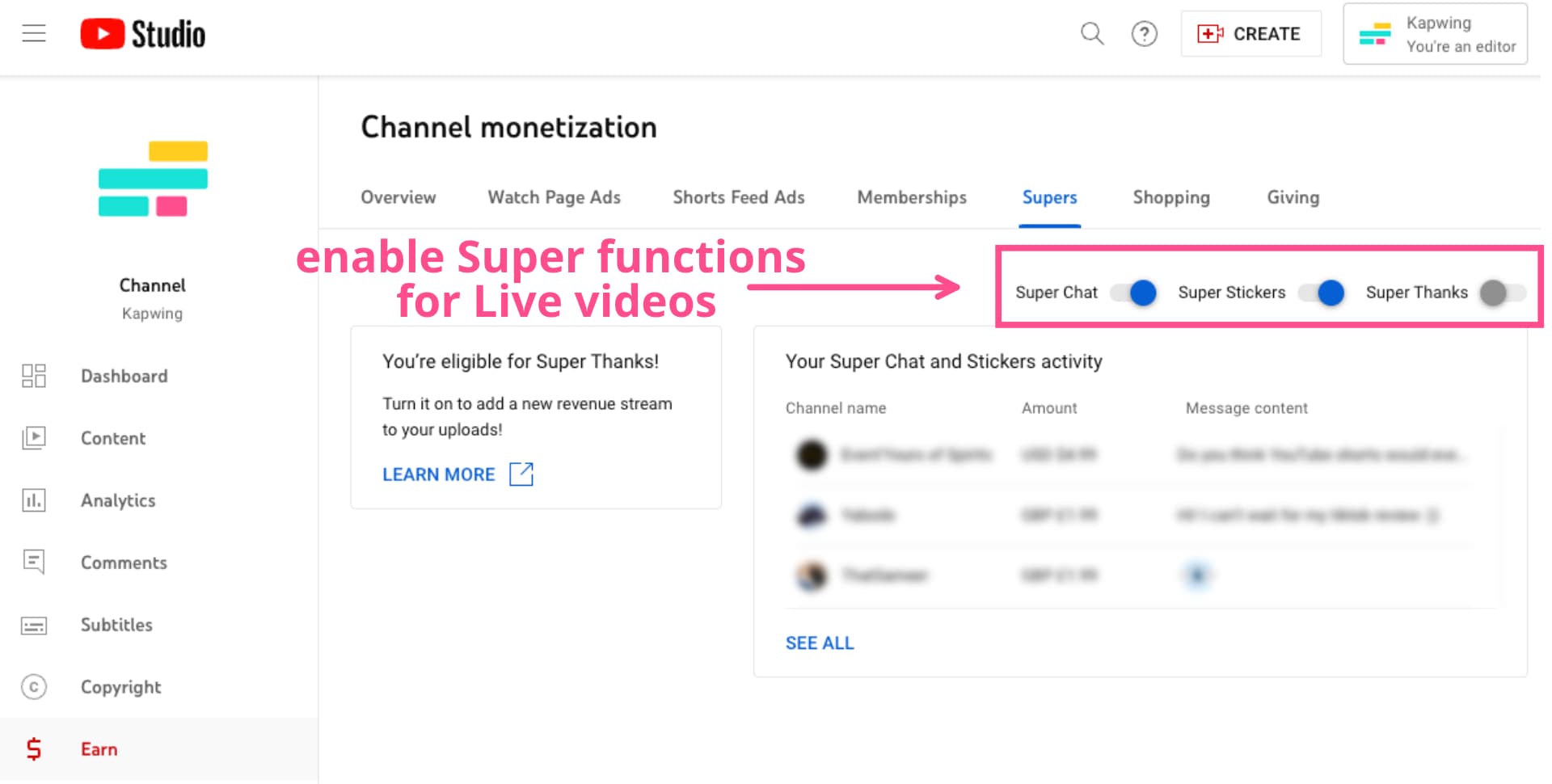Click the Subtitles sidebar icon
1552x784 pixels.
coord(34,625)
